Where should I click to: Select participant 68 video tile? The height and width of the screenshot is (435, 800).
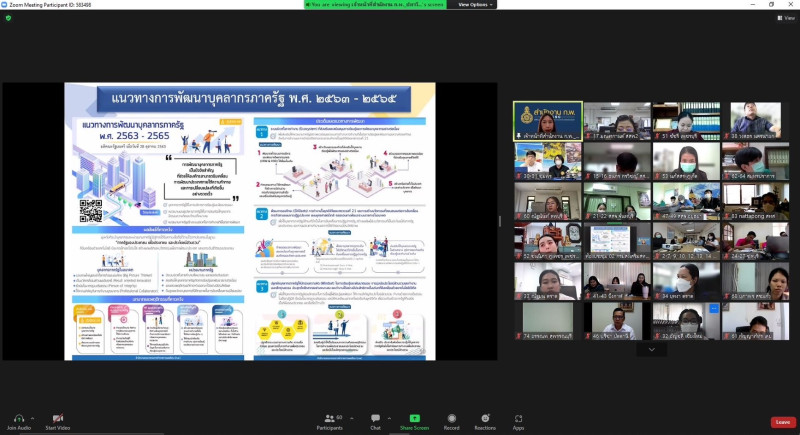point(756,281)
